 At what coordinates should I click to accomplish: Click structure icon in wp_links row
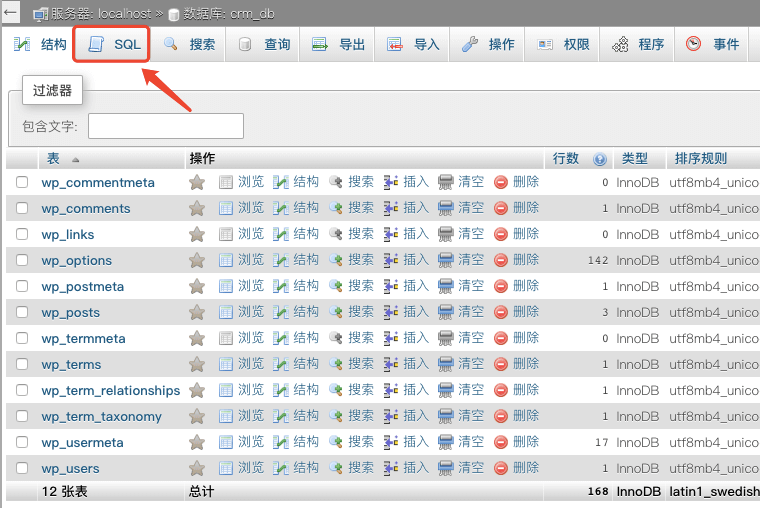tap(281, 234)
